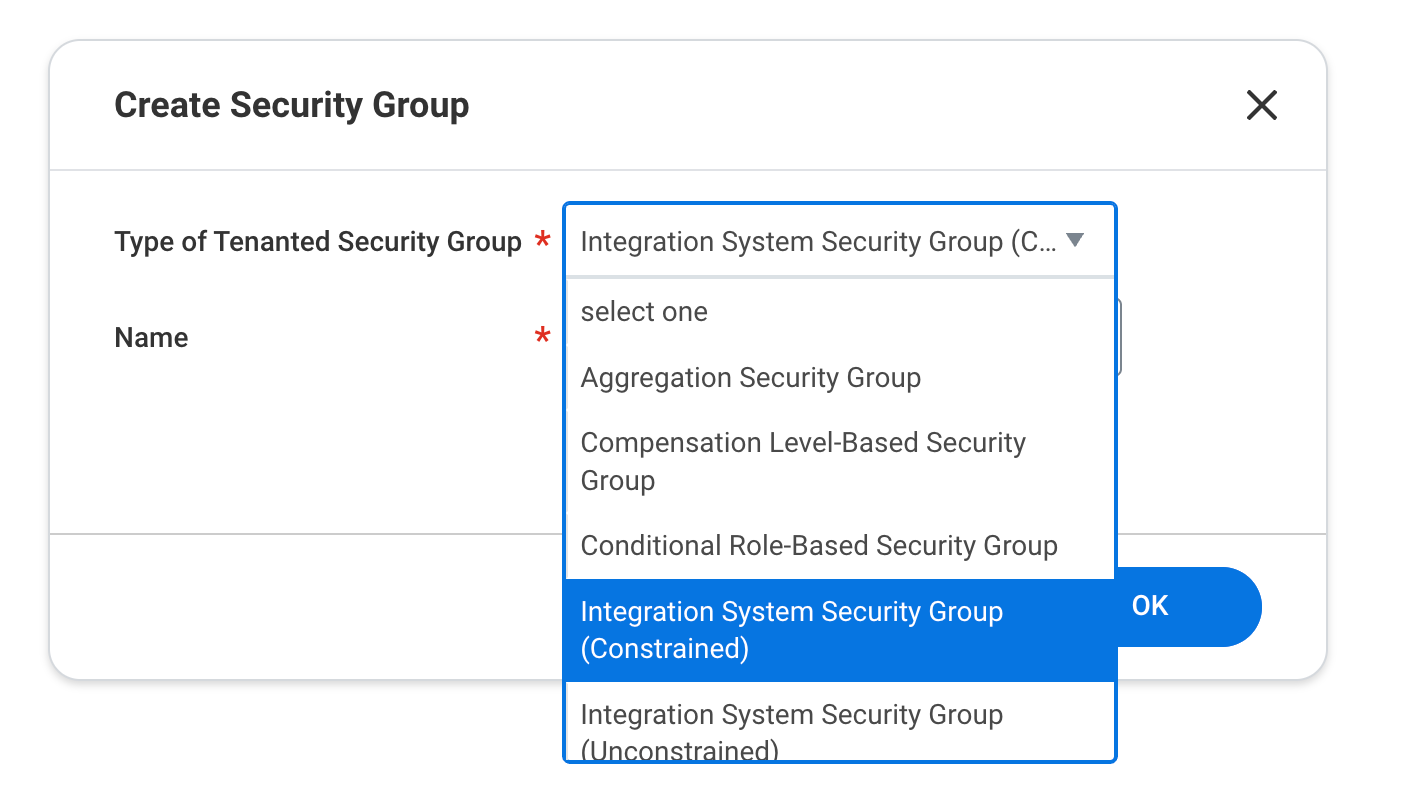Image resolution: width=1402 pixels, height=798 pixels.
Task: Click empty footer area left of OK
Action: tap(300, 606)
